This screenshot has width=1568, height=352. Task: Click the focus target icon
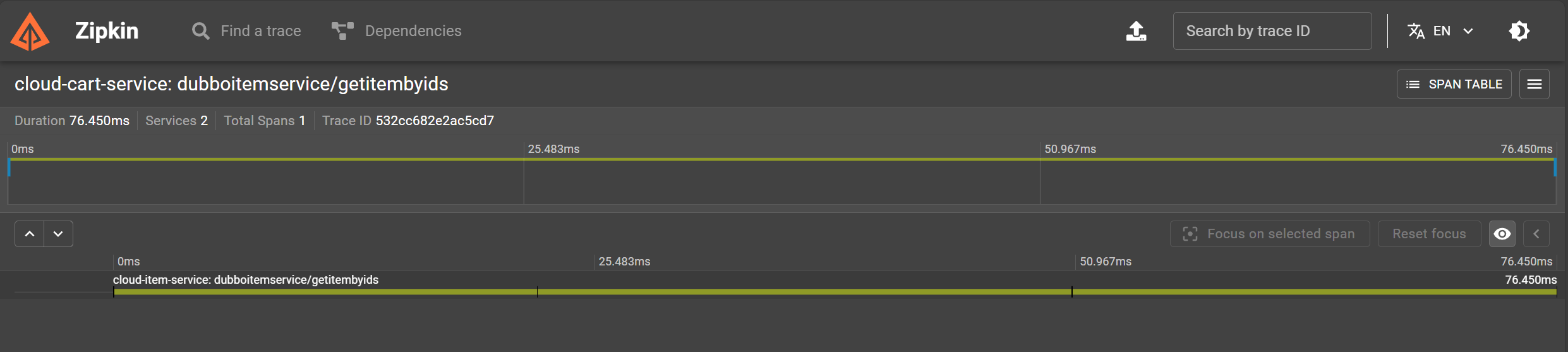pyautogui.click(x=1190, y=234)
